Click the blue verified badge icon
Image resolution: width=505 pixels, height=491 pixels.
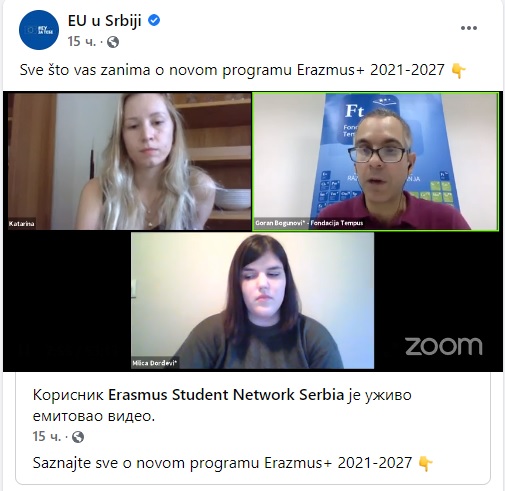(x=154, y=20)
